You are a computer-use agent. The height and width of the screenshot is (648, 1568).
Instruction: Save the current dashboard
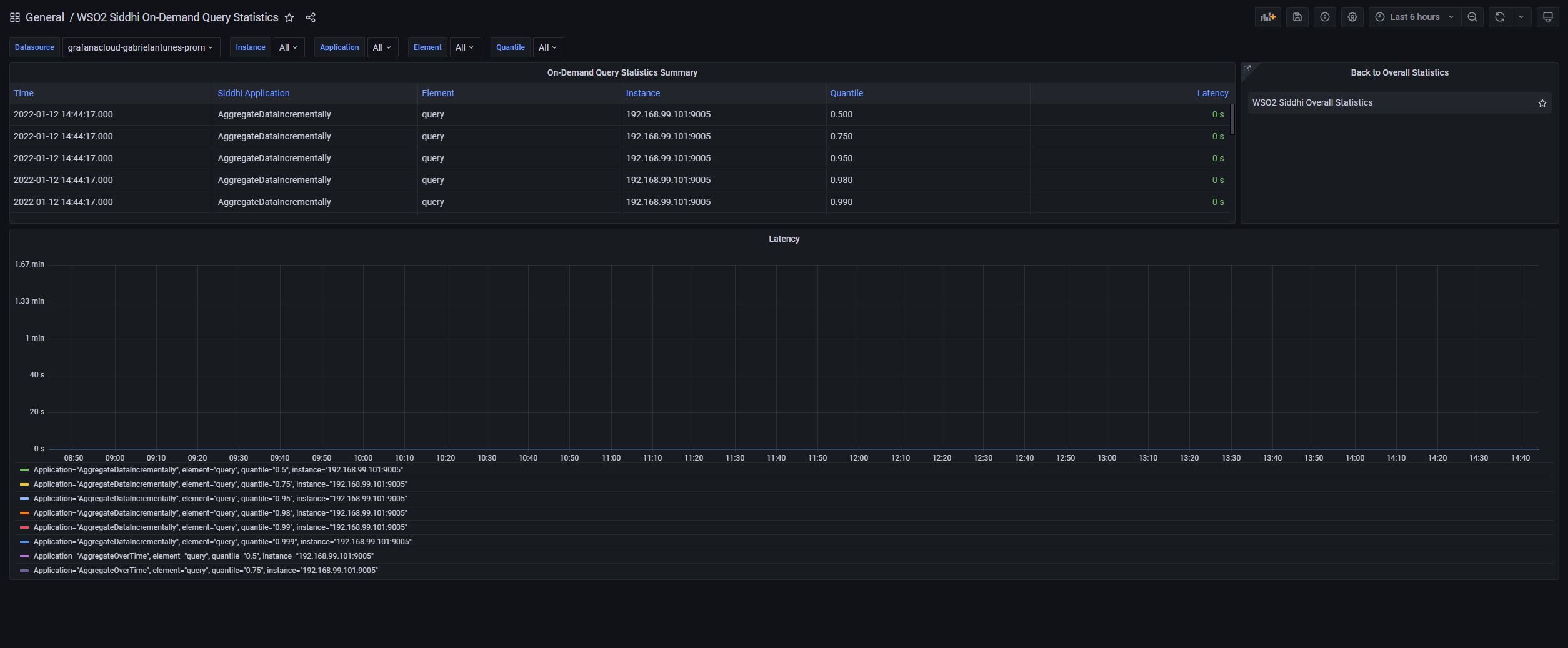pyautogui.click(x=1297, y=17)
